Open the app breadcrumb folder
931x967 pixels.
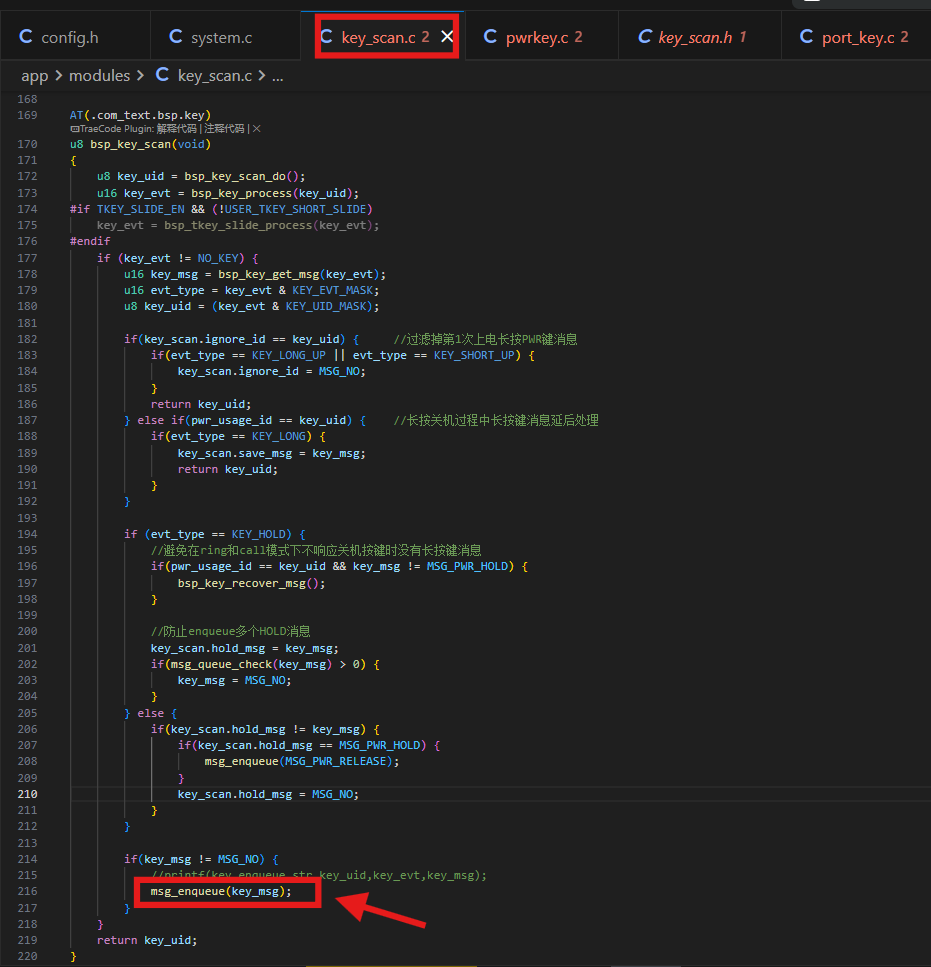pos(35,76)
